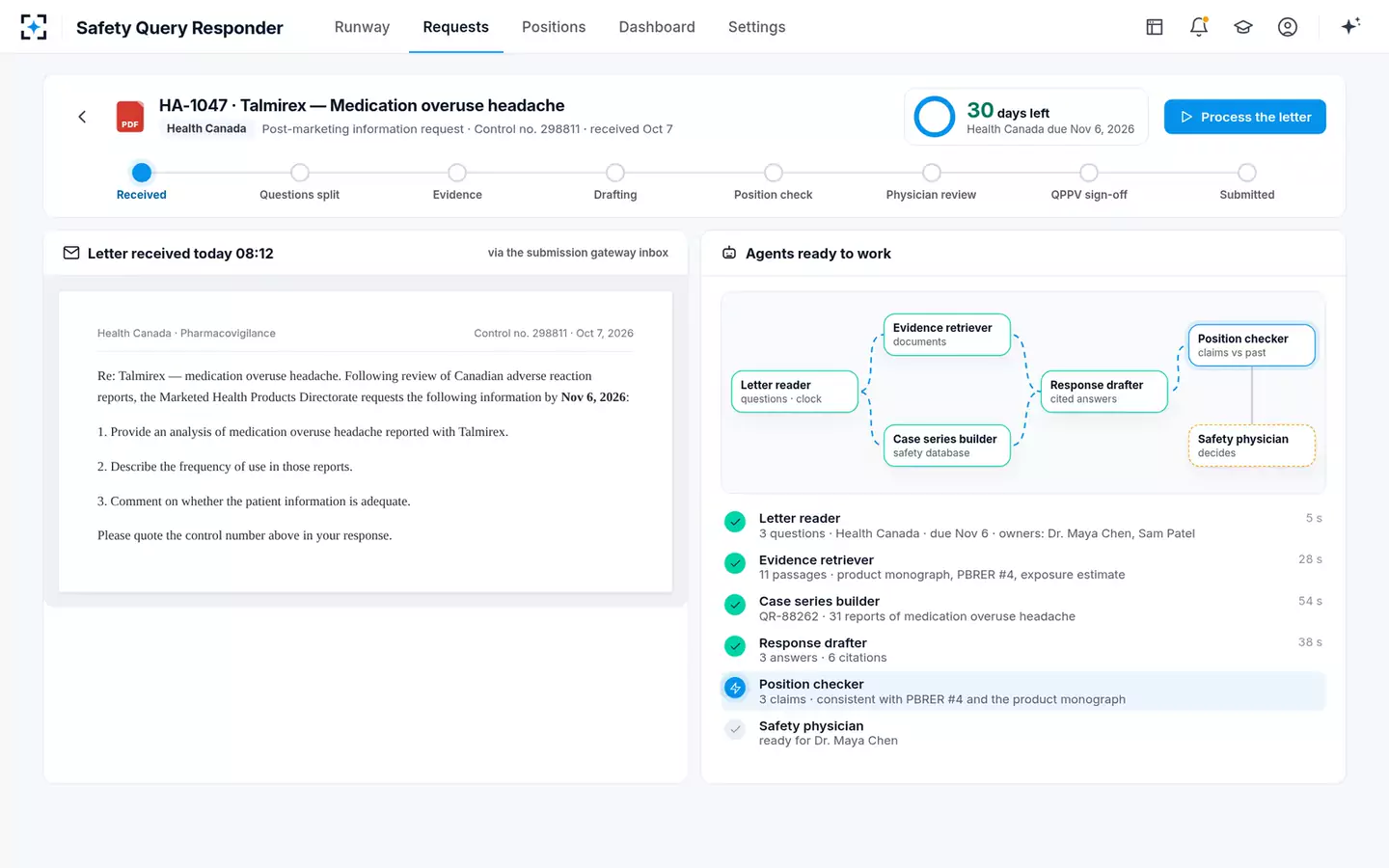Select the Letter reader node in the diagram
The image size is (1389, 868).
pos(795,392)
